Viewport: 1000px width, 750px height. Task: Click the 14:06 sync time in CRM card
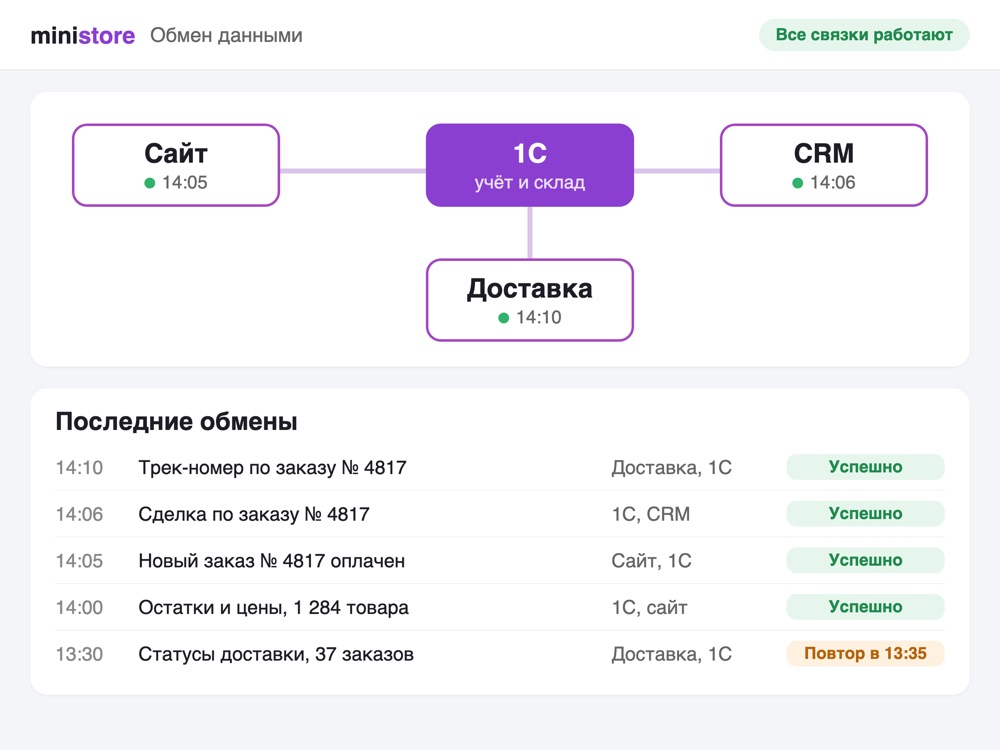(833, 182)
